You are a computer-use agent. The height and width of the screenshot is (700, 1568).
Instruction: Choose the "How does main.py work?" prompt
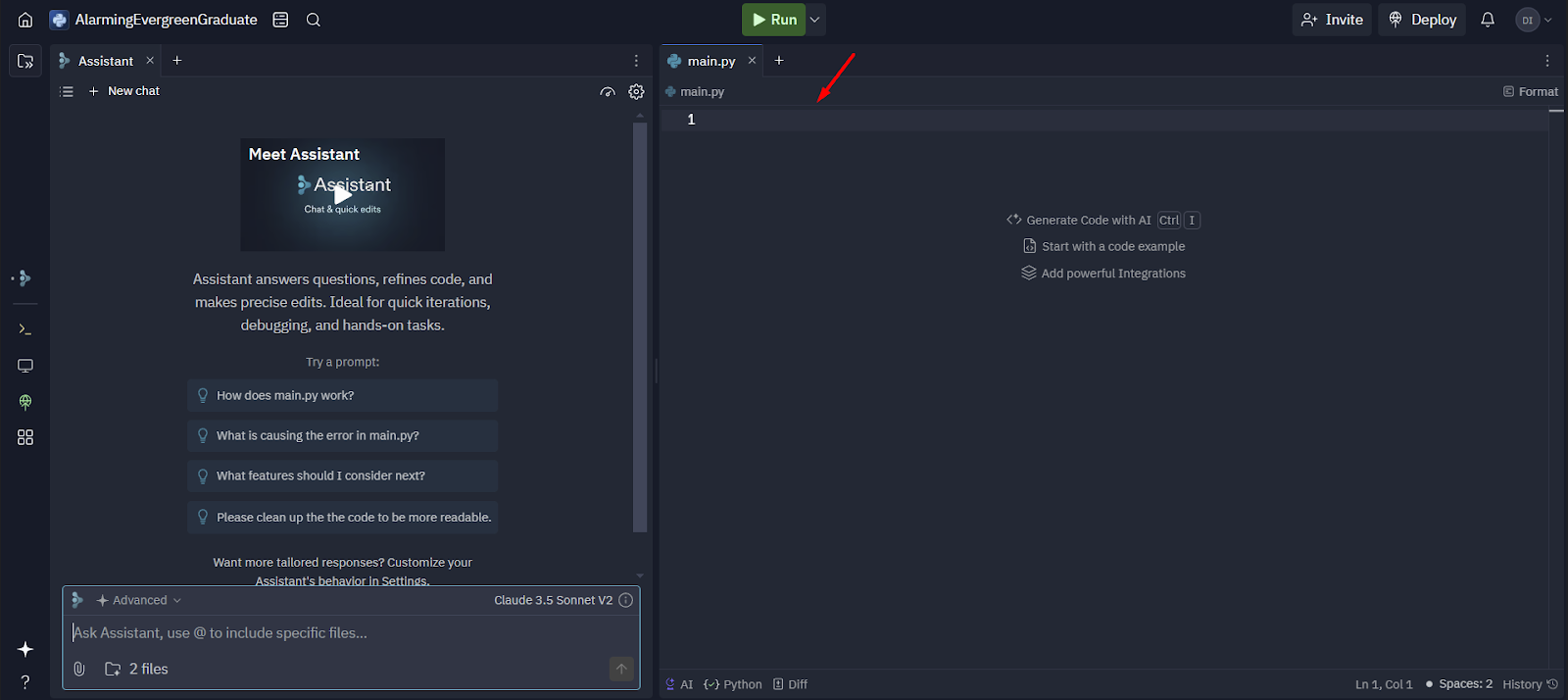coord(343,396)
